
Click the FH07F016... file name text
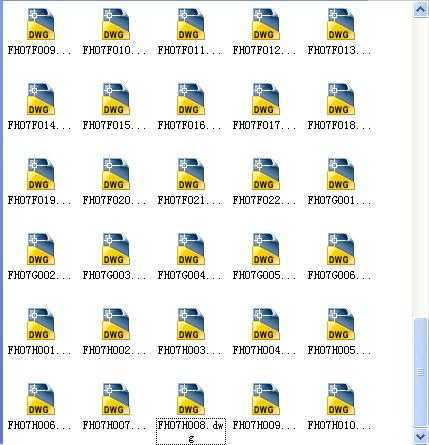click(189, 125)
